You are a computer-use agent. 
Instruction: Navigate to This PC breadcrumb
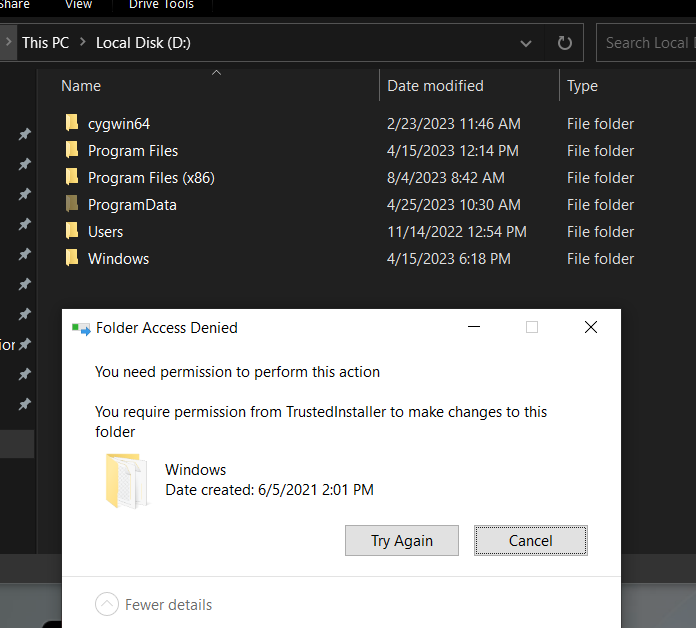click(46, 43)
